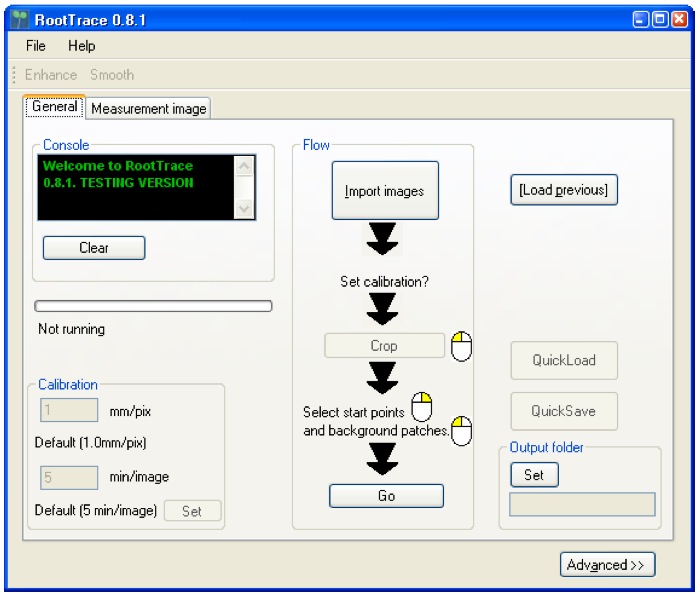Click the toolbar grip handle before Enhance
The image size is (700, 595).
(x=14, y=75)
